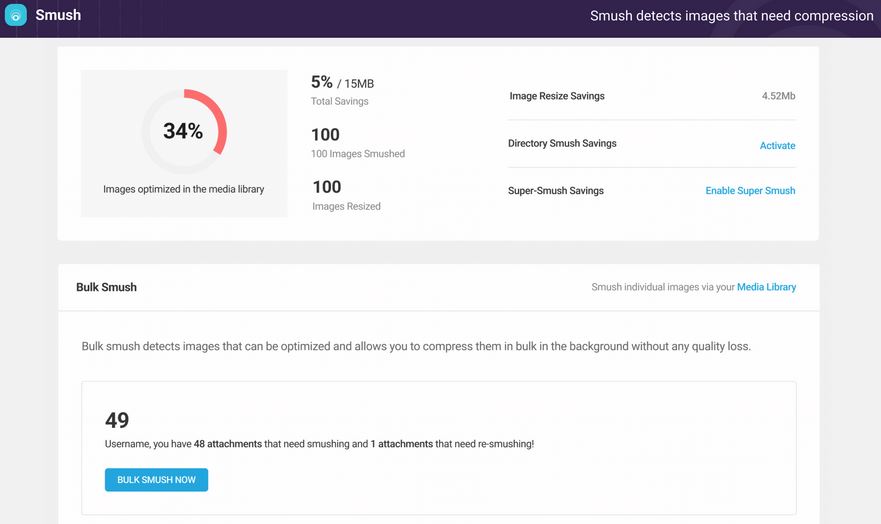This screenshot has width=881, height=524.
Task: Click the header tagline about compression
Action: point(732,16)
